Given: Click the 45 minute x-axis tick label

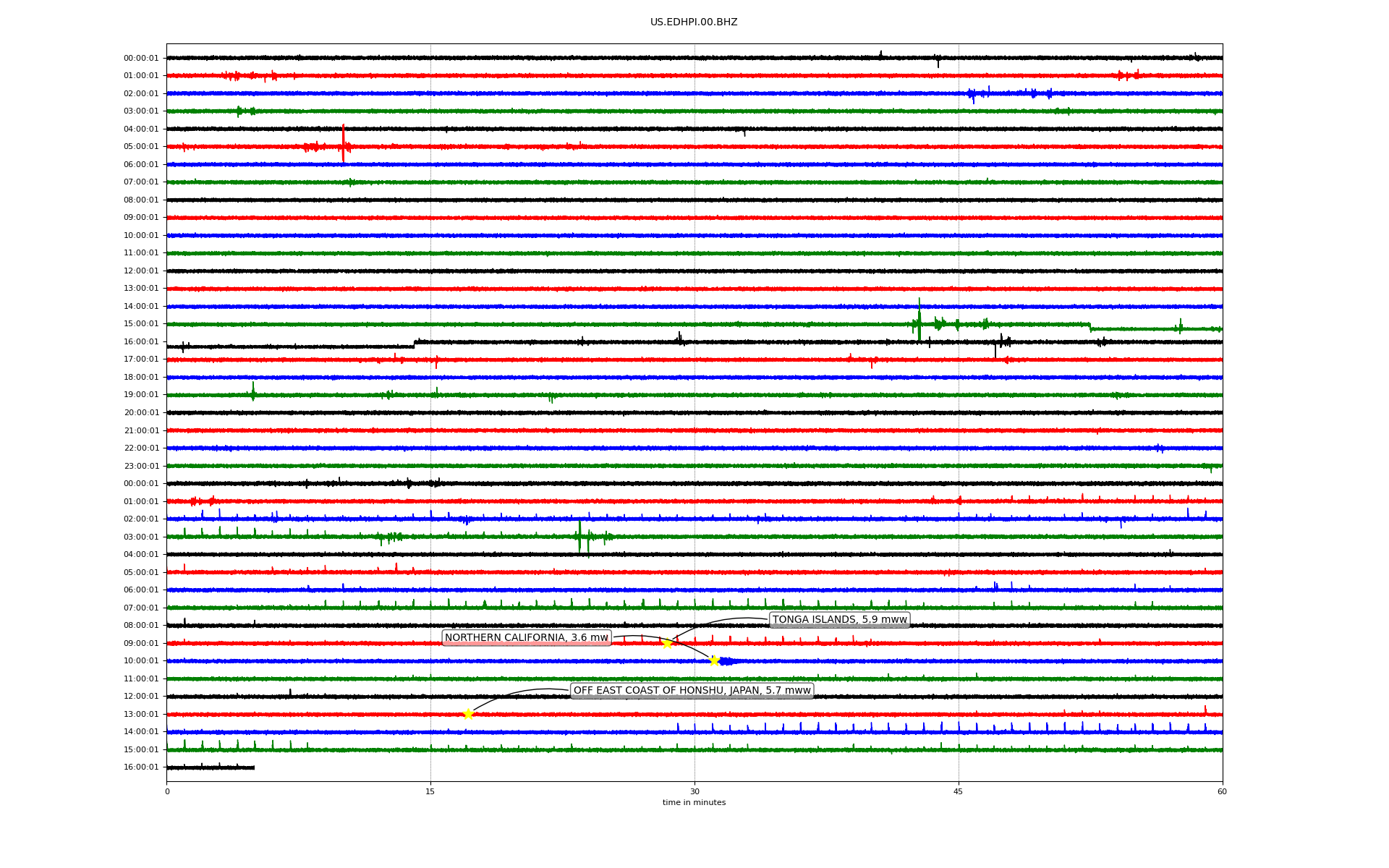Looking at the screenshot, I should tap(958, 791).
